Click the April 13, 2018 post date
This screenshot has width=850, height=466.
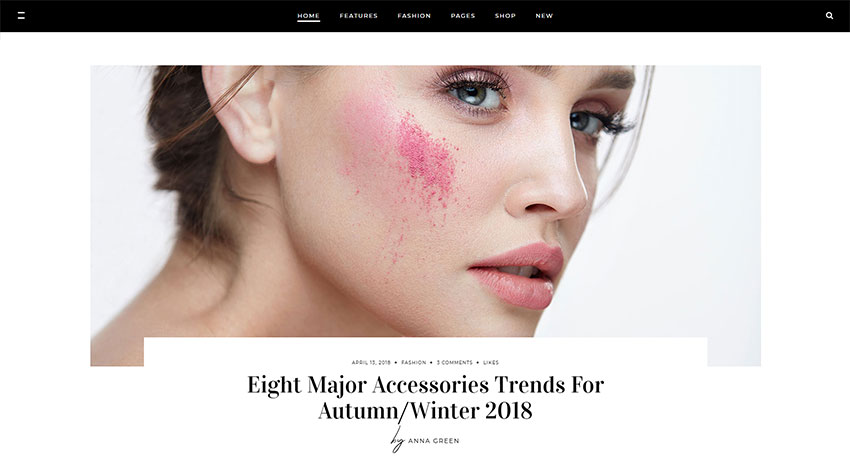pos(371,363)
